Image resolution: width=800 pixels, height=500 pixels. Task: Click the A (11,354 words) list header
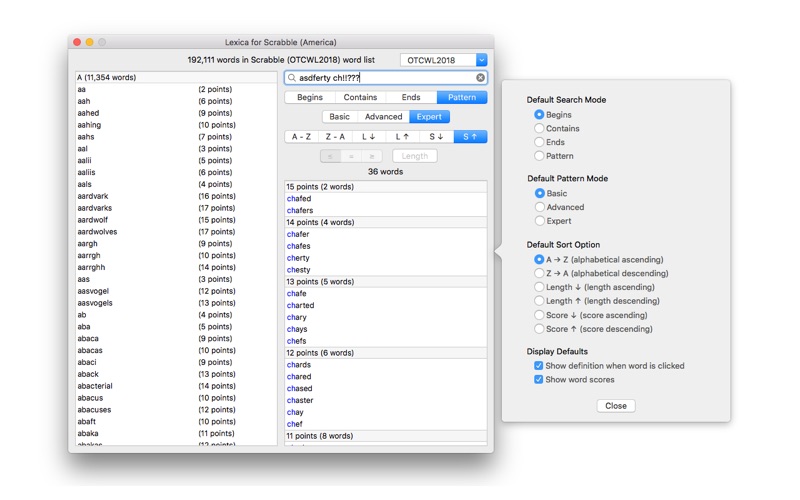176,78
